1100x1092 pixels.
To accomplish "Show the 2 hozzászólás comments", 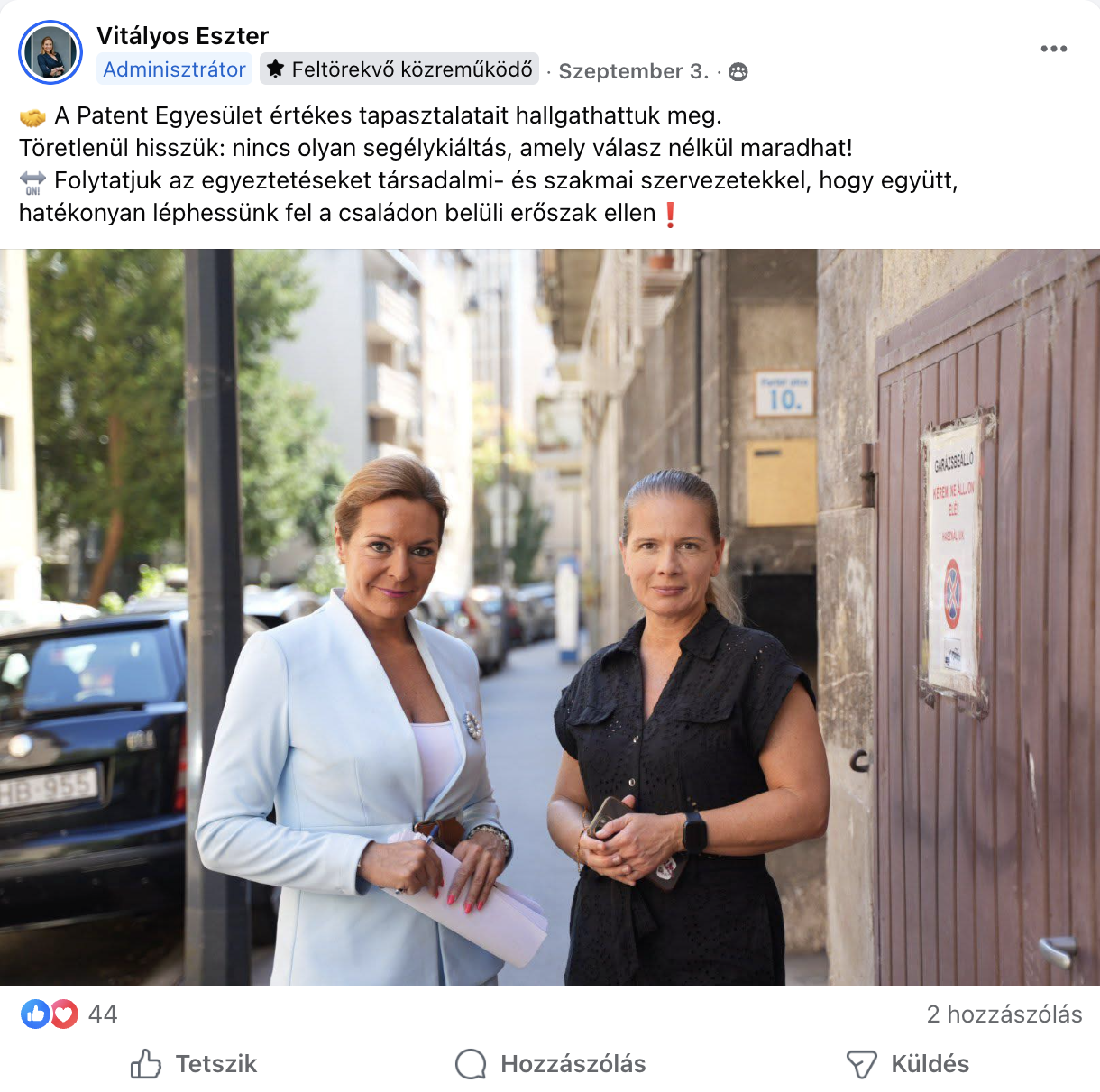I will (1004, 1014).
